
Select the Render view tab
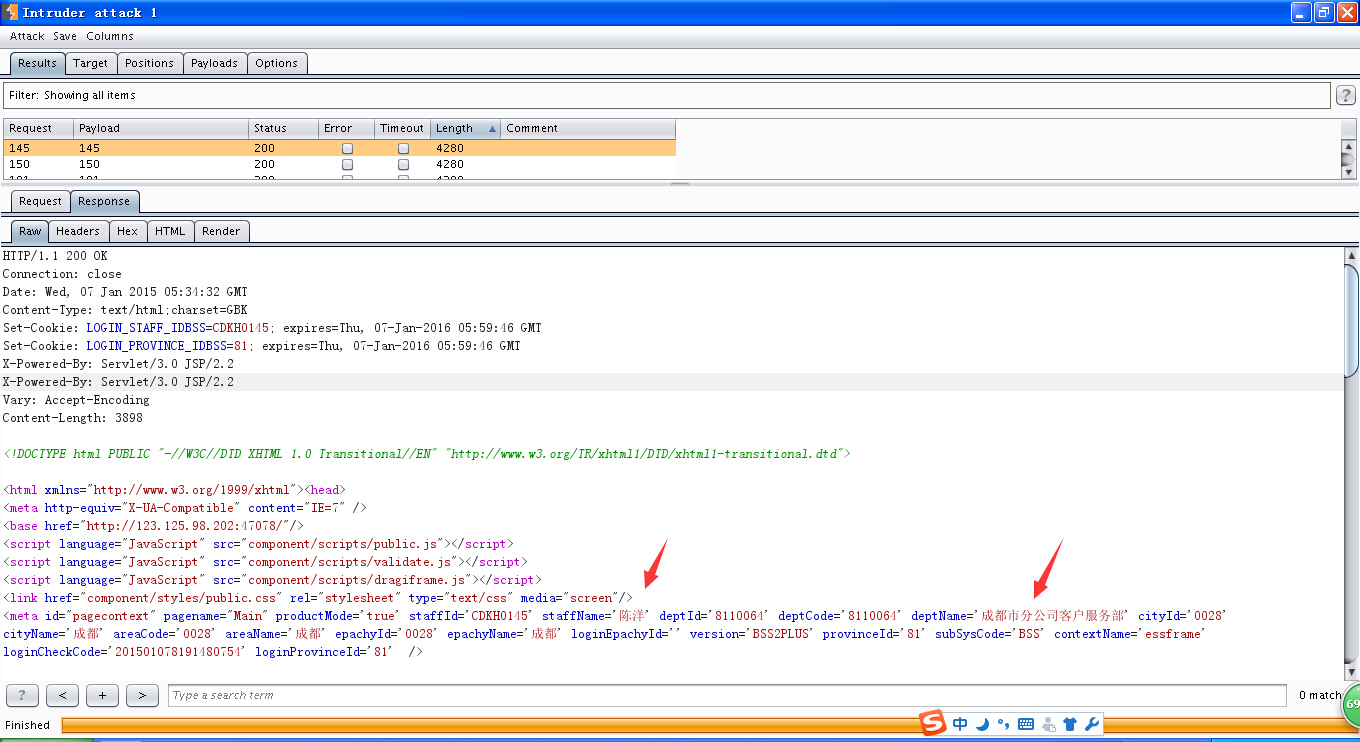(221, 231)
